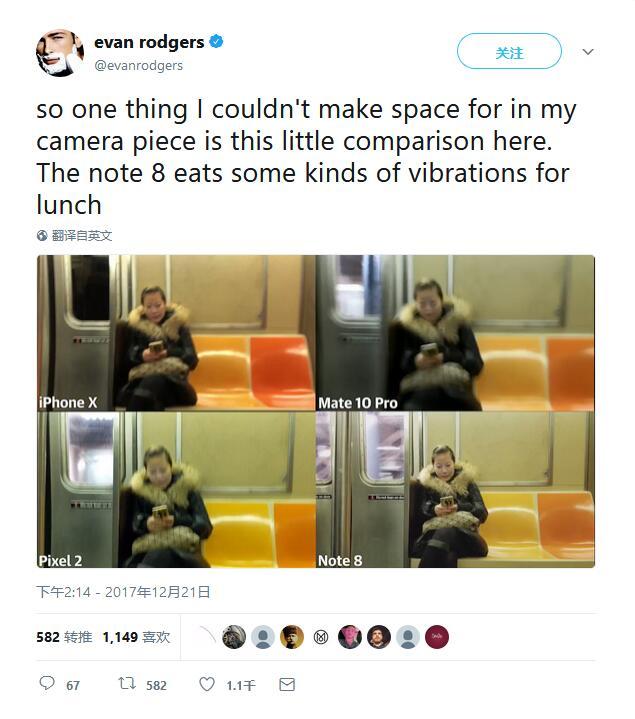Image resolution: width=635 pixels, height=719 pixels.
Task: Open evan rodgers' profile avatar
Action: (x=60, y=53)
